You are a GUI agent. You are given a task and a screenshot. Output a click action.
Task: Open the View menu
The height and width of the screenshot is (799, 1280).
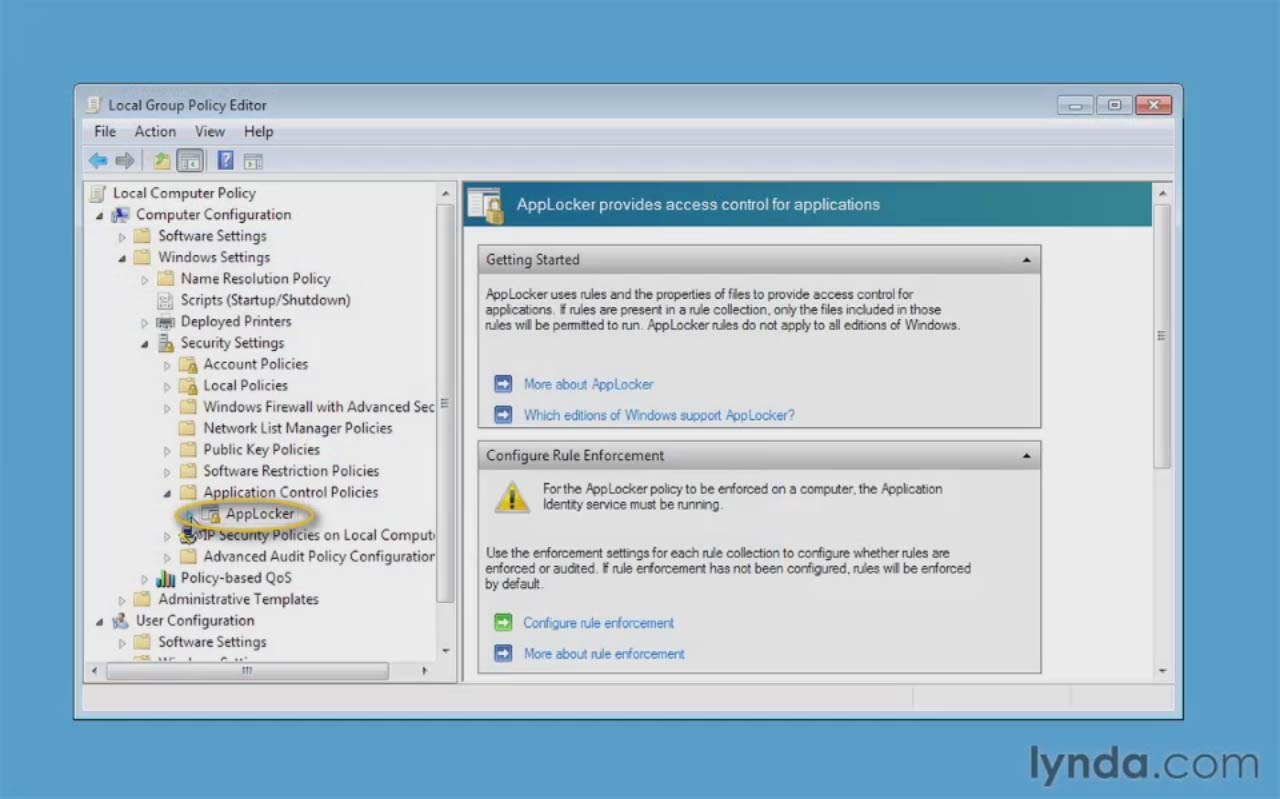tap(210, 131)
